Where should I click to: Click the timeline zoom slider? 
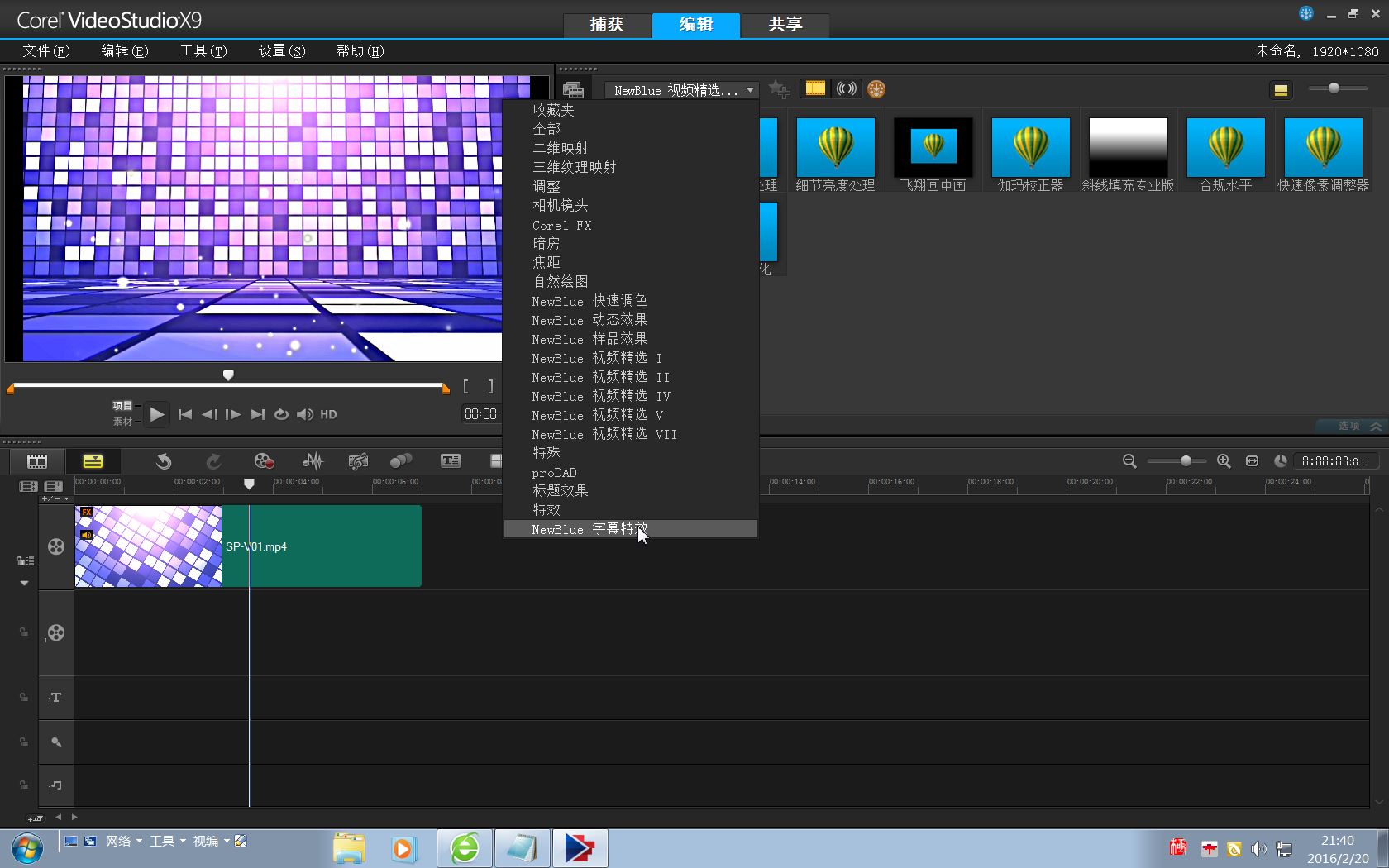[x=1186, y=460]
